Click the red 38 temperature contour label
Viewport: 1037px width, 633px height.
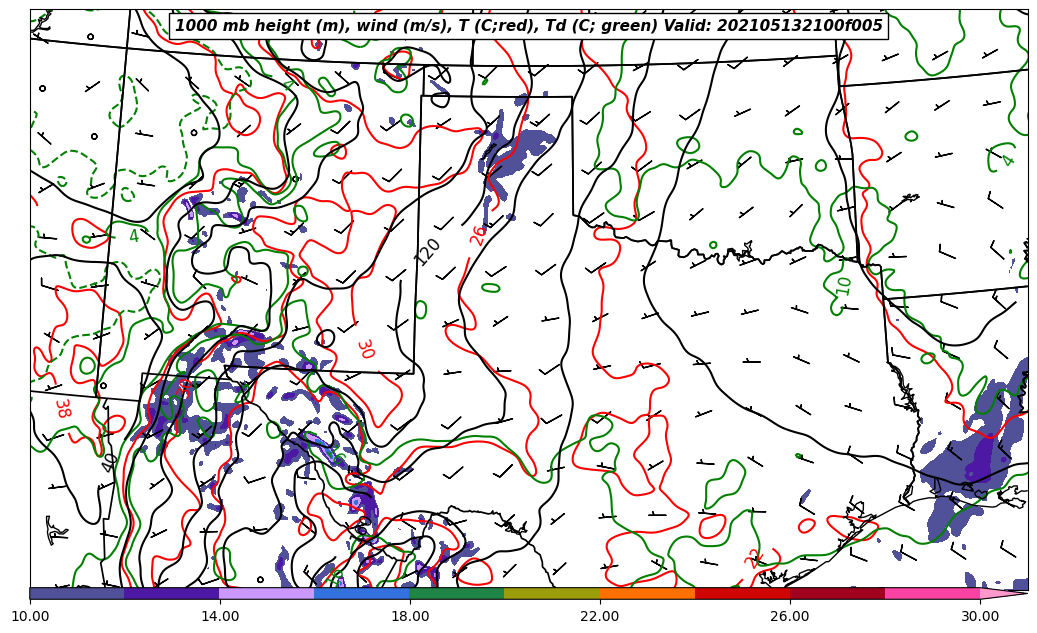pos(61,408)
